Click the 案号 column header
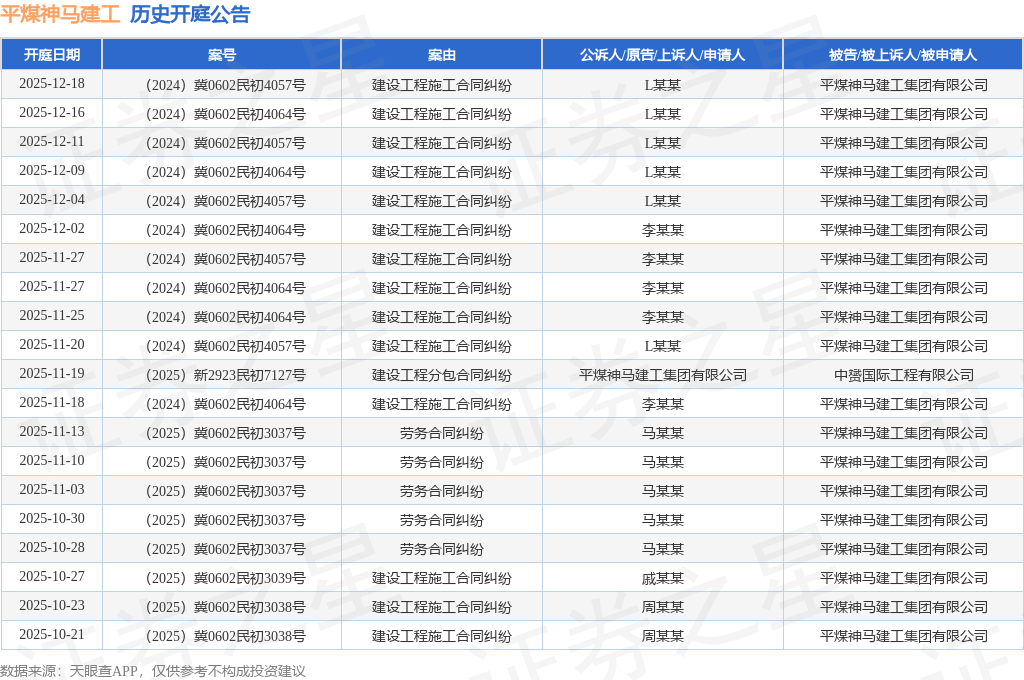 [x=222, y=55]
